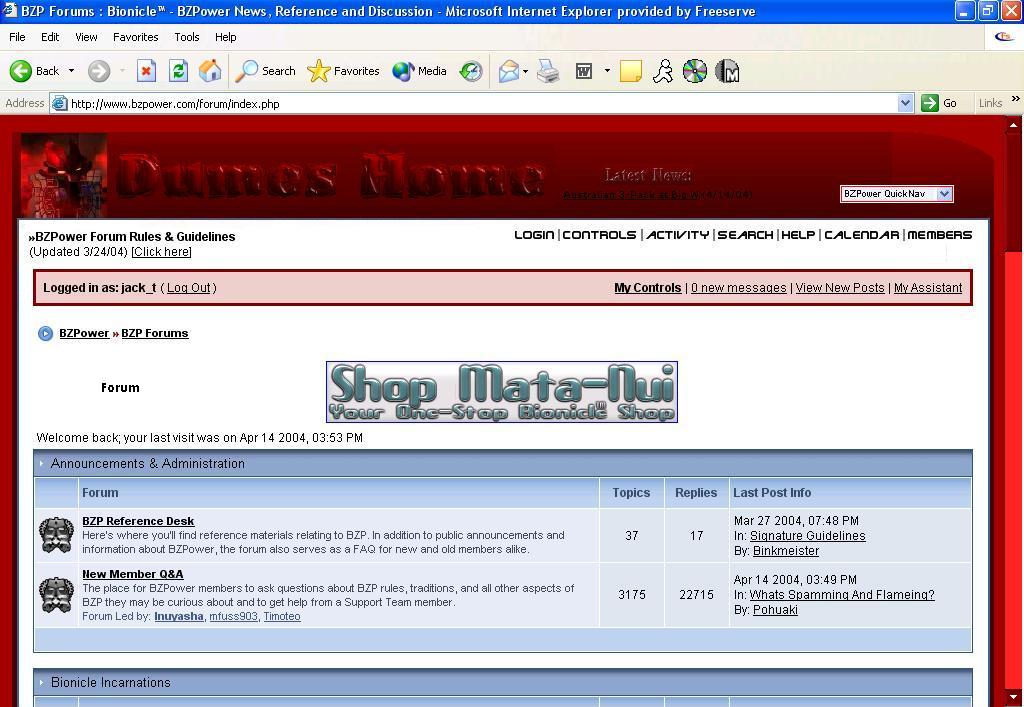Open the History clock icon
This screenshot has width=1024, height=707.
click(471, 71)
